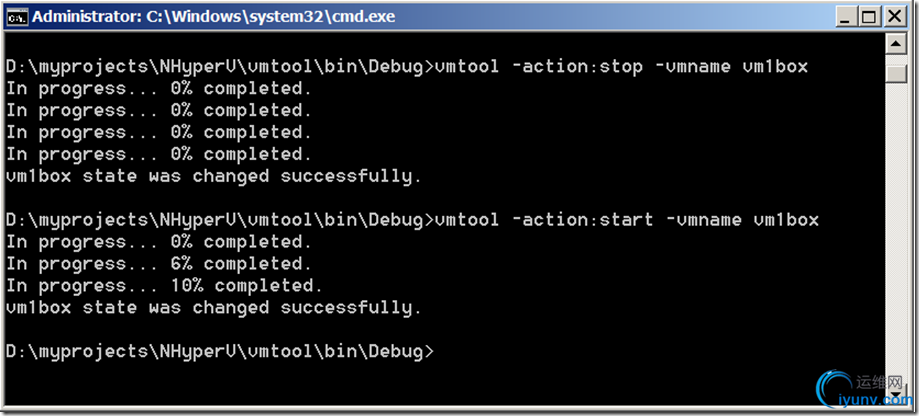Screen dimensions: 919x416
Task: Click the iyunv swirl logo watermark
Action: click(x=833, y=388)
